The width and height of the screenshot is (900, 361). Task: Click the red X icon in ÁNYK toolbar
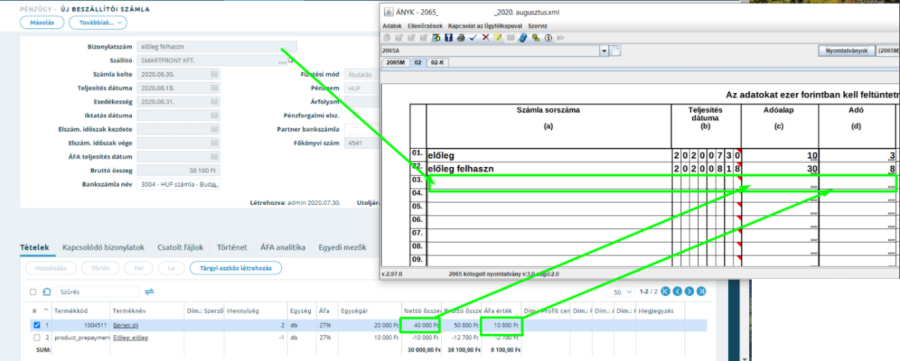486,38
